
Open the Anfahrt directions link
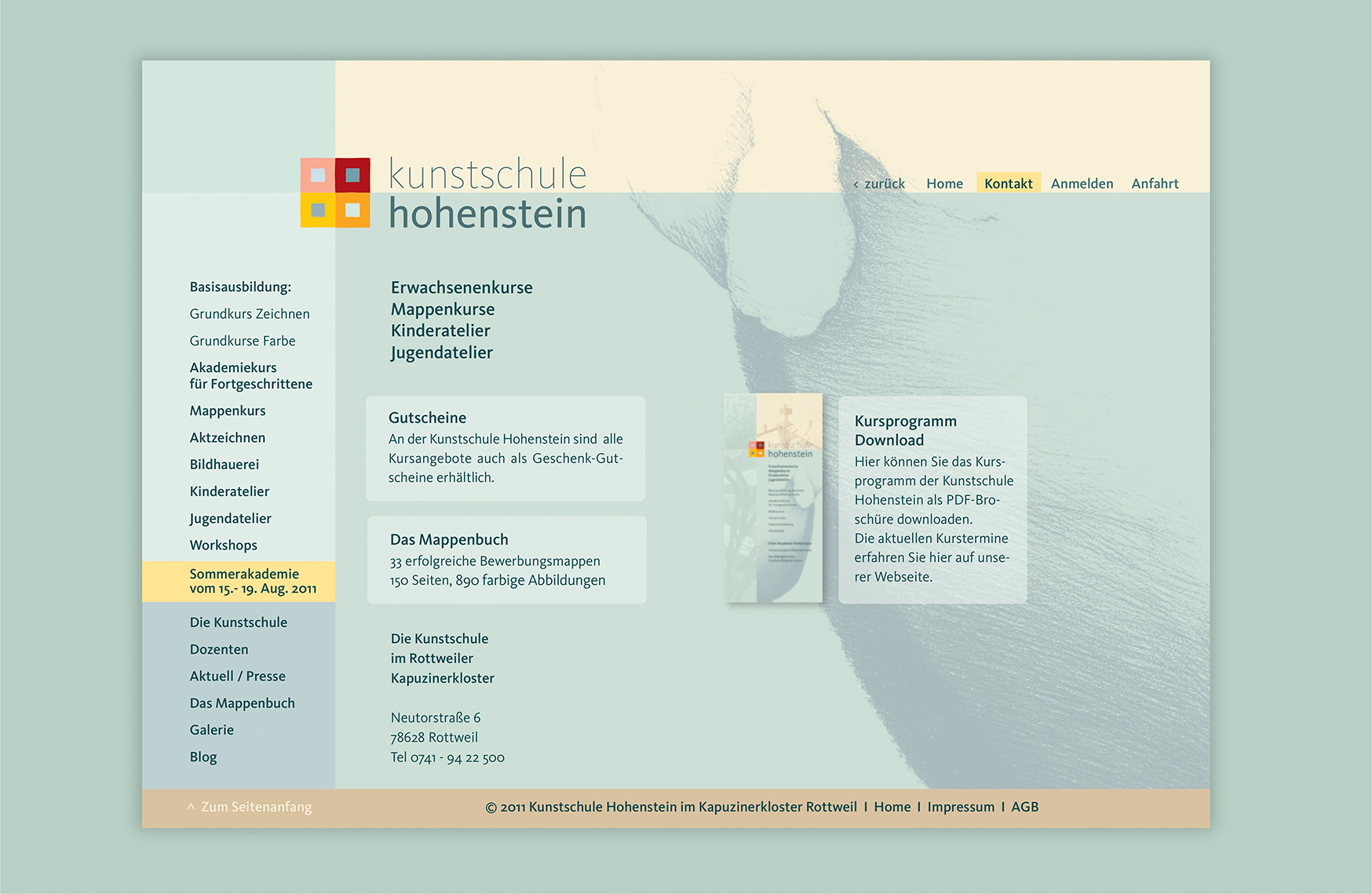[x=1155, y=184]
